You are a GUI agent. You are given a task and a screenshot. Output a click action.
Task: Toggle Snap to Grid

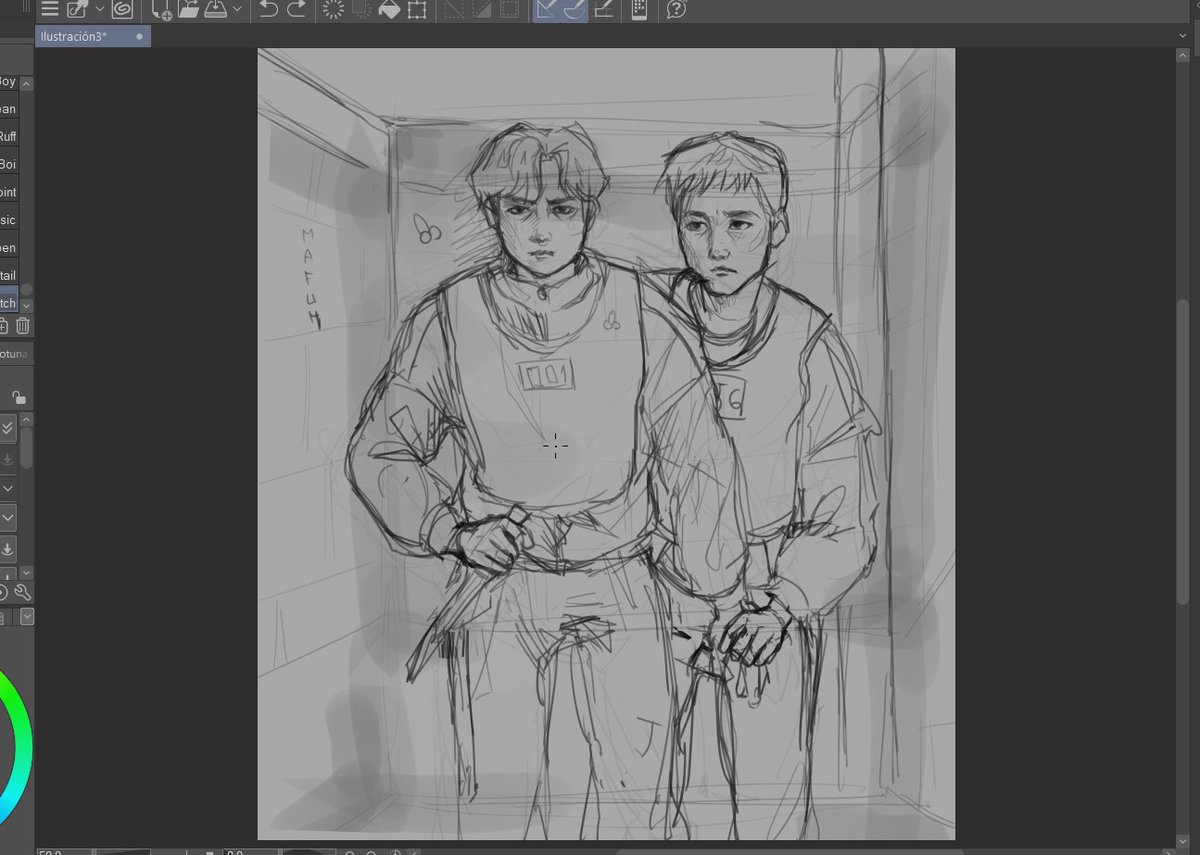tap(603, 10)
